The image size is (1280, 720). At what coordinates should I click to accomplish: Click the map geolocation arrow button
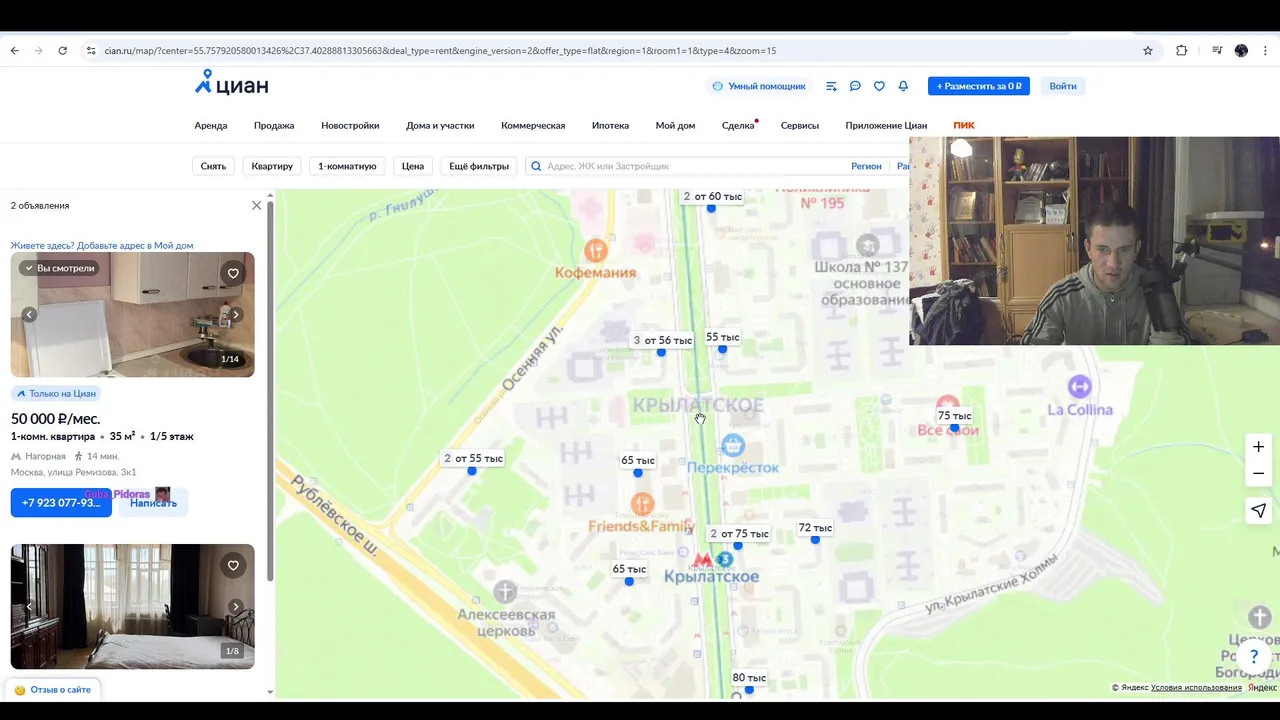tap(1259, 510)
